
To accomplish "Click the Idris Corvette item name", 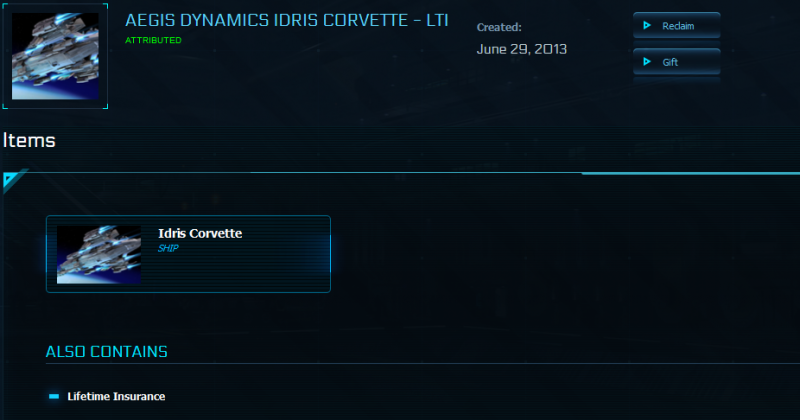I will pos(200,234).
